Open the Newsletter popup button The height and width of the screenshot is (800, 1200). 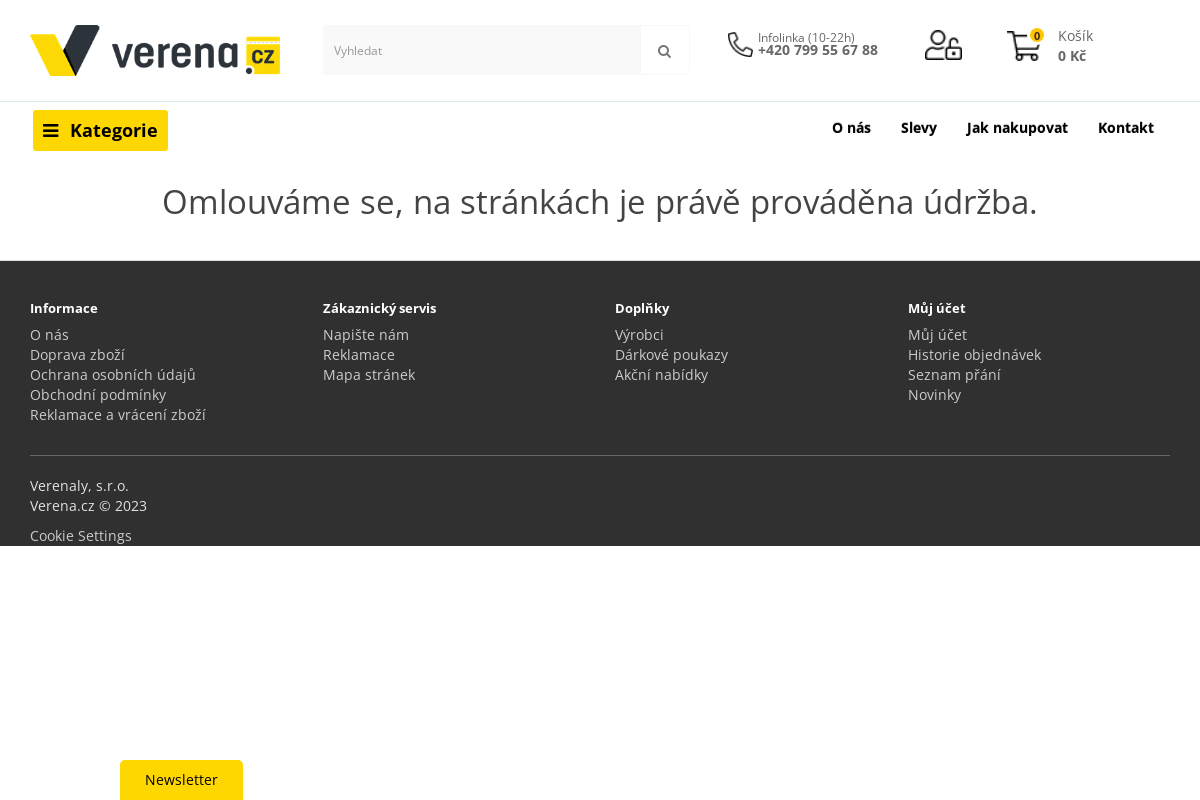(x=181, y=780)
